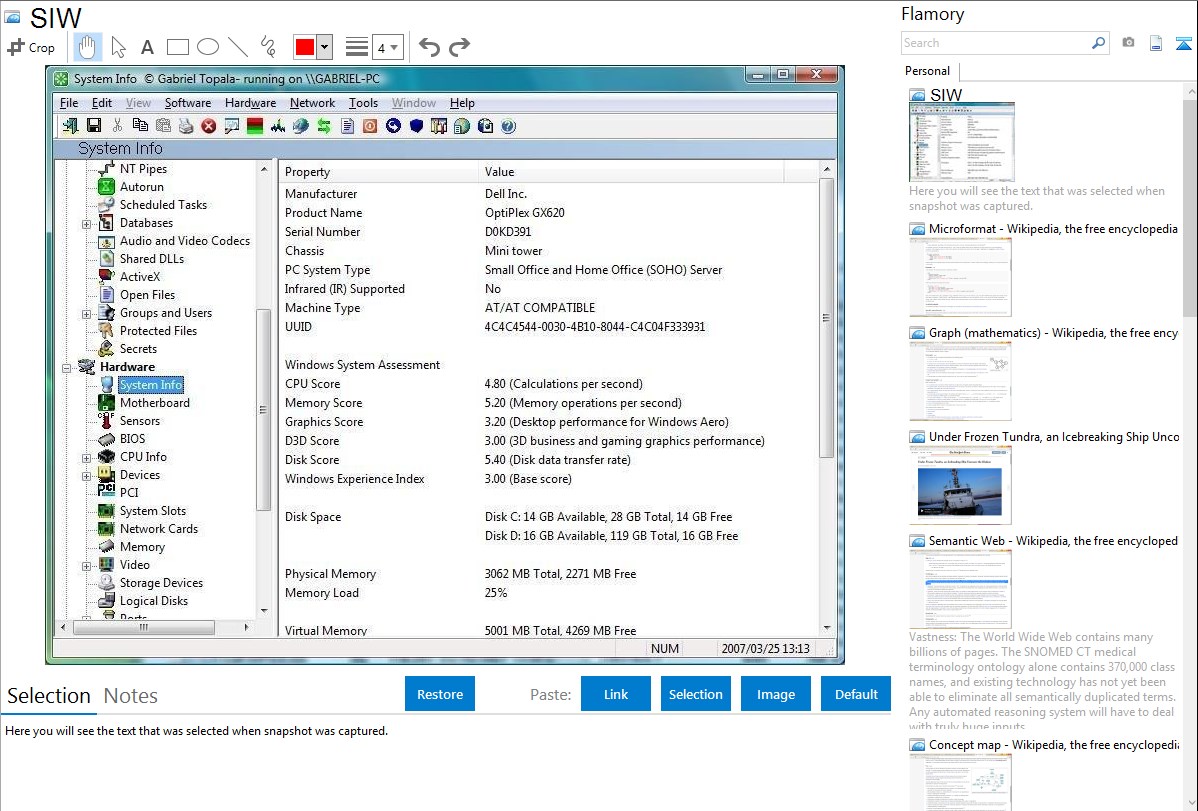Click the dark blue shield icon in SIW toolbar
The image size is (1198, 811).
point(416,126)
